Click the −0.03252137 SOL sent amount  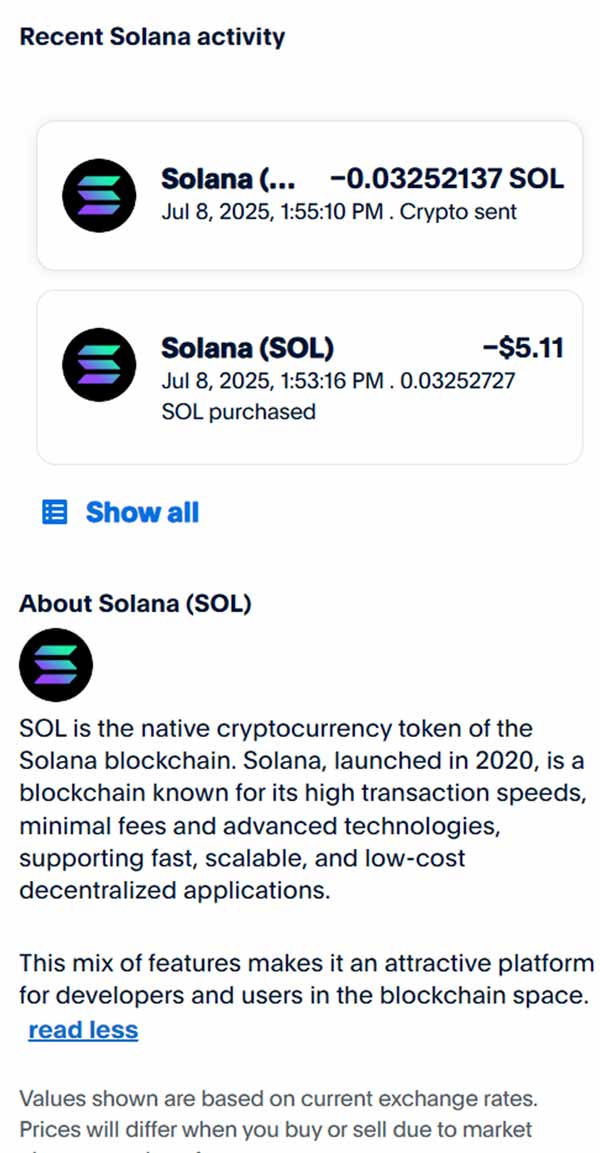(x=446, y=180)
